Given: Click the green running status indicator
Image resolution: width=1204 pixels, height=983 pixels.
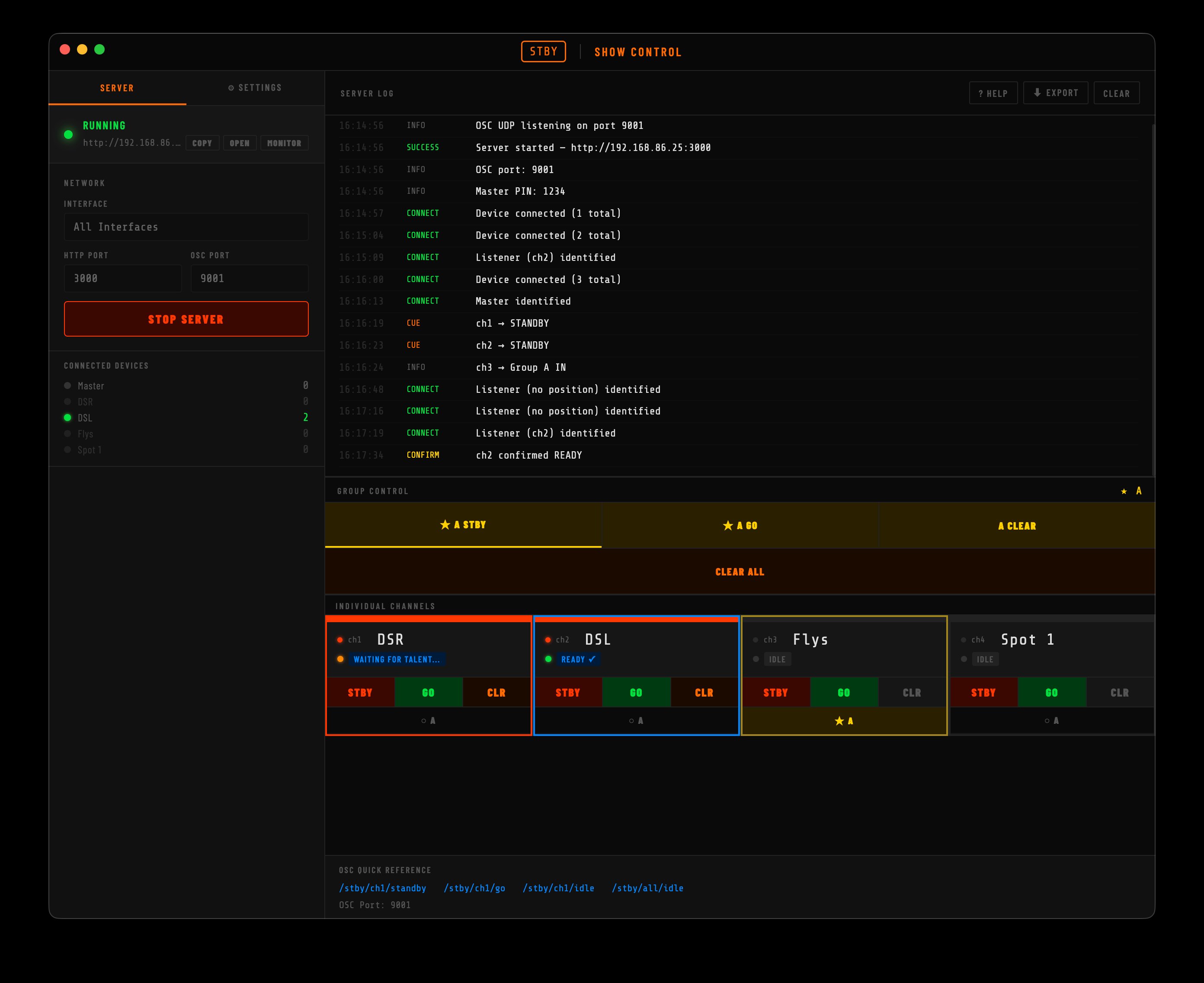Looking at the screenshot, I should point(68,134).
